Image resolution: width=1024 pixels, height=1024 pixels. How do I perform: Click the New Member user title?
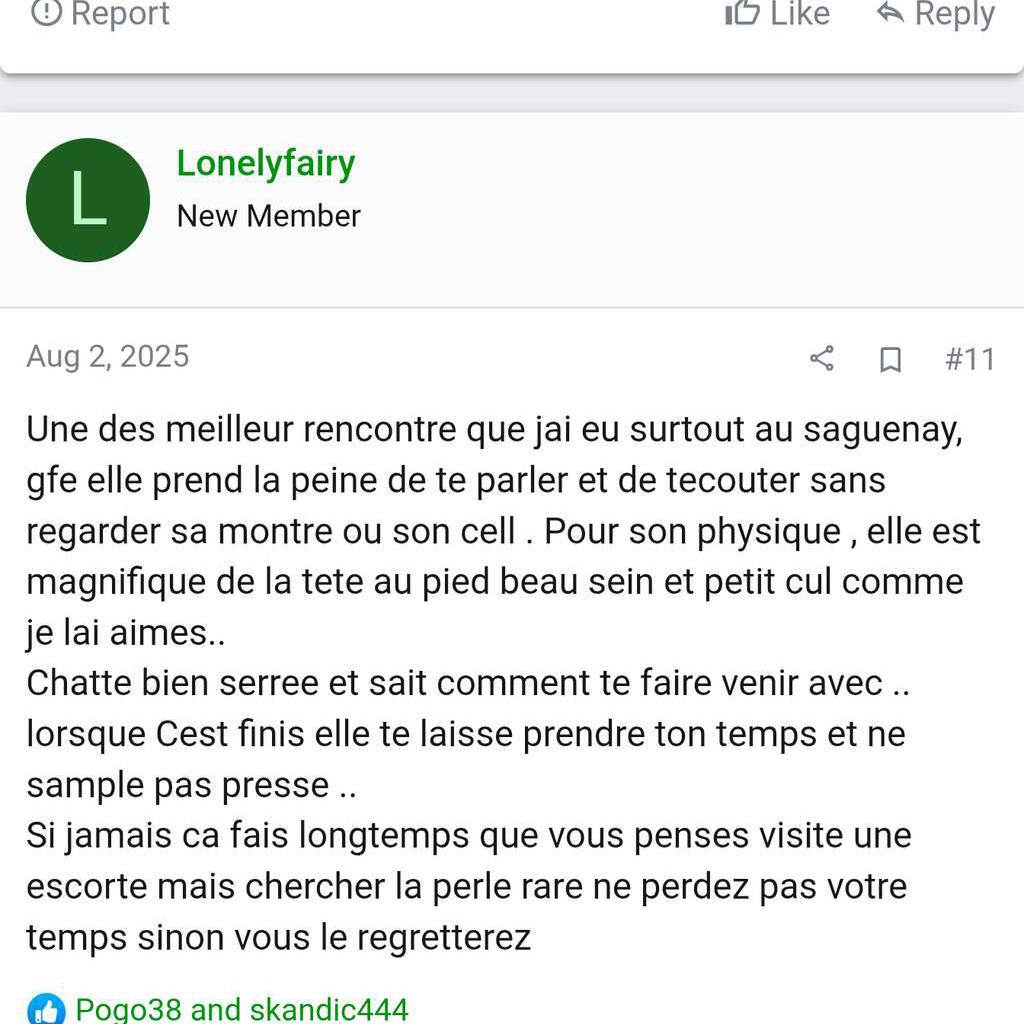click(x=268, y=216)
